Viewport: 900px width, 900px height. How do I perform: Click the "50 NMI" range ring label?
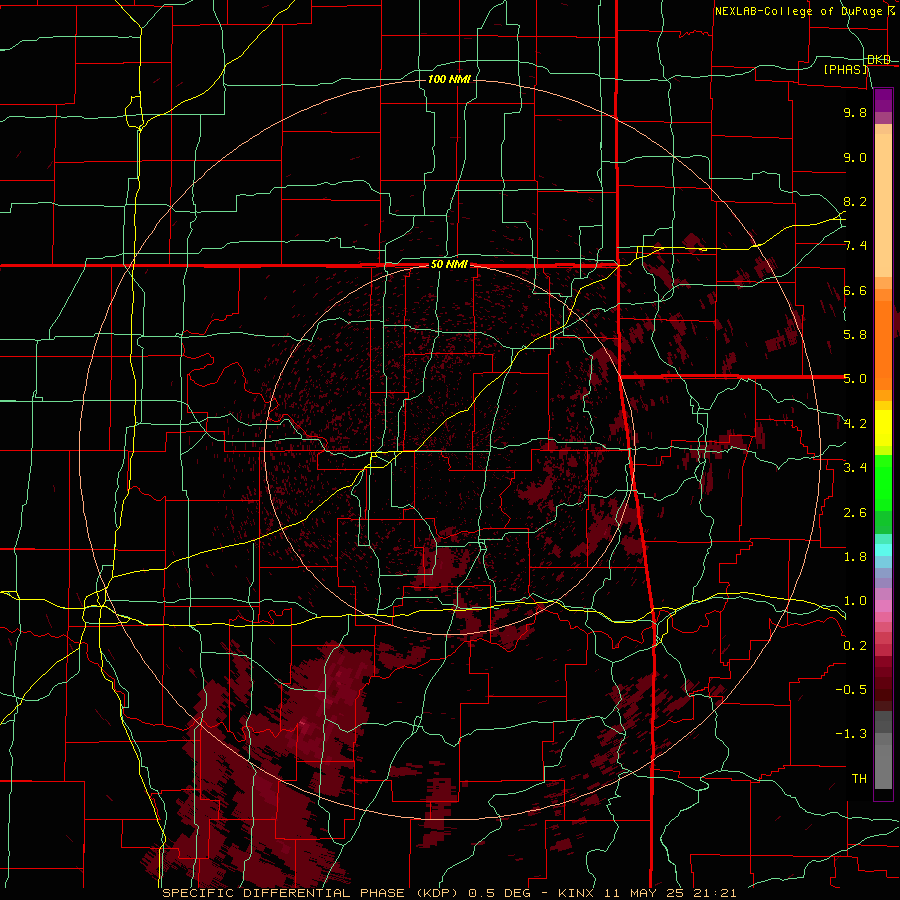(x=449, y=265)
